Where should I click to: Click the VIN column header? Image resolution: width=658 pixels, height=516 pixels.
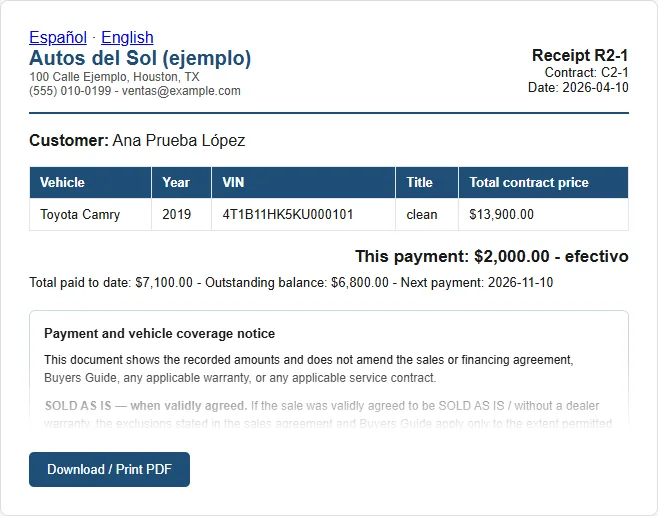(x=303, y=182)
